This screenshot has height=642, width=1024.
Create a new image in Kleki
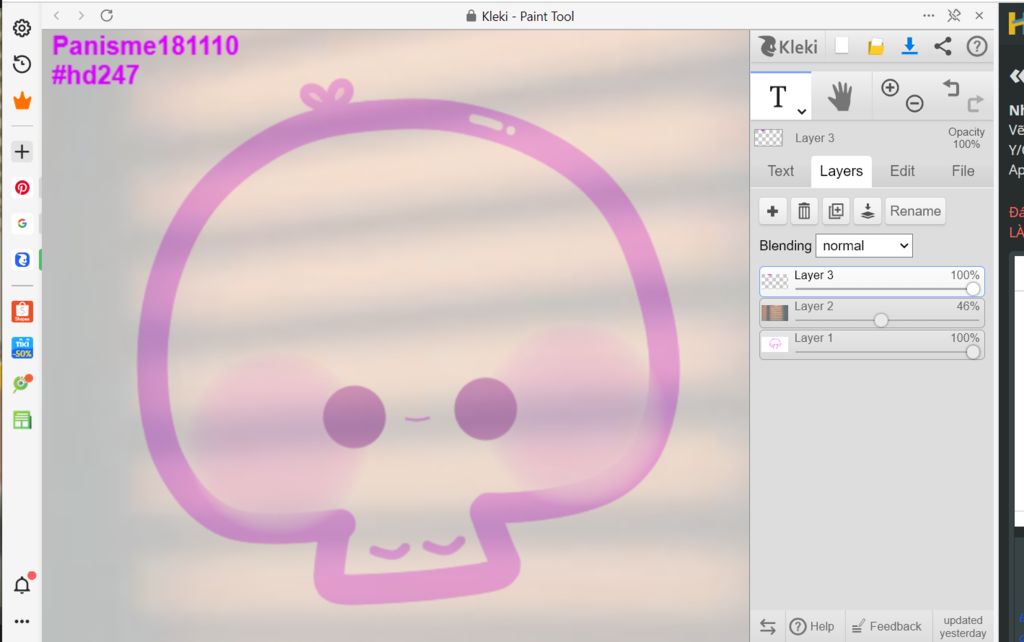click(x=842, y=46)
